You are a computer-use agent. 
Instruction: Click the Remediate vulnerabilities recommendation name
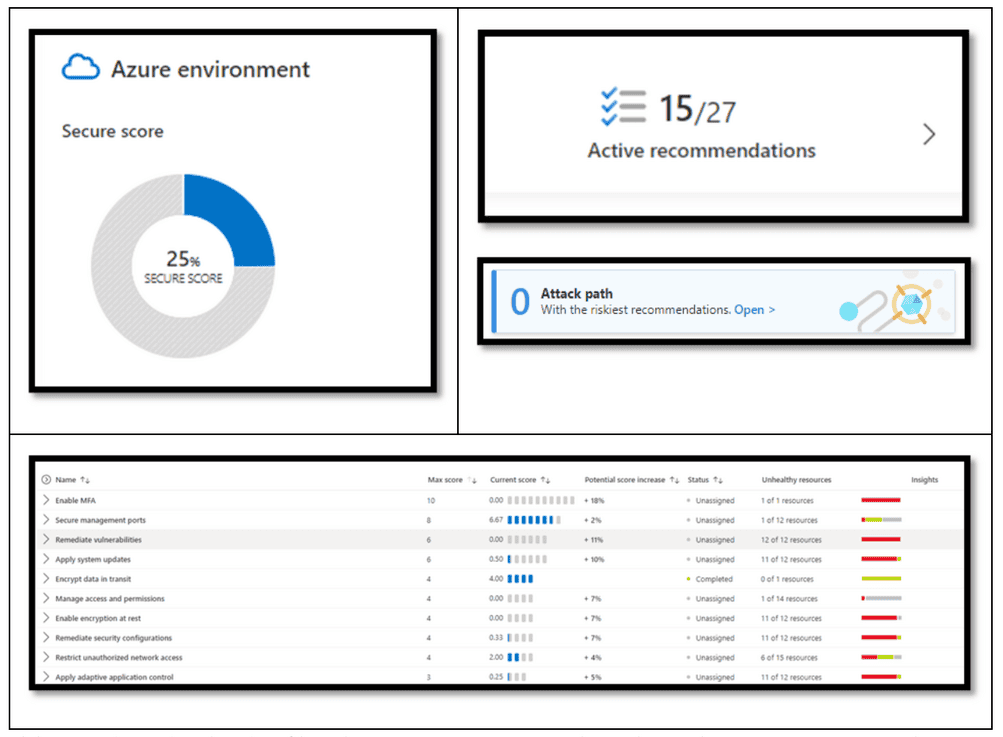(x=98, y=540)
